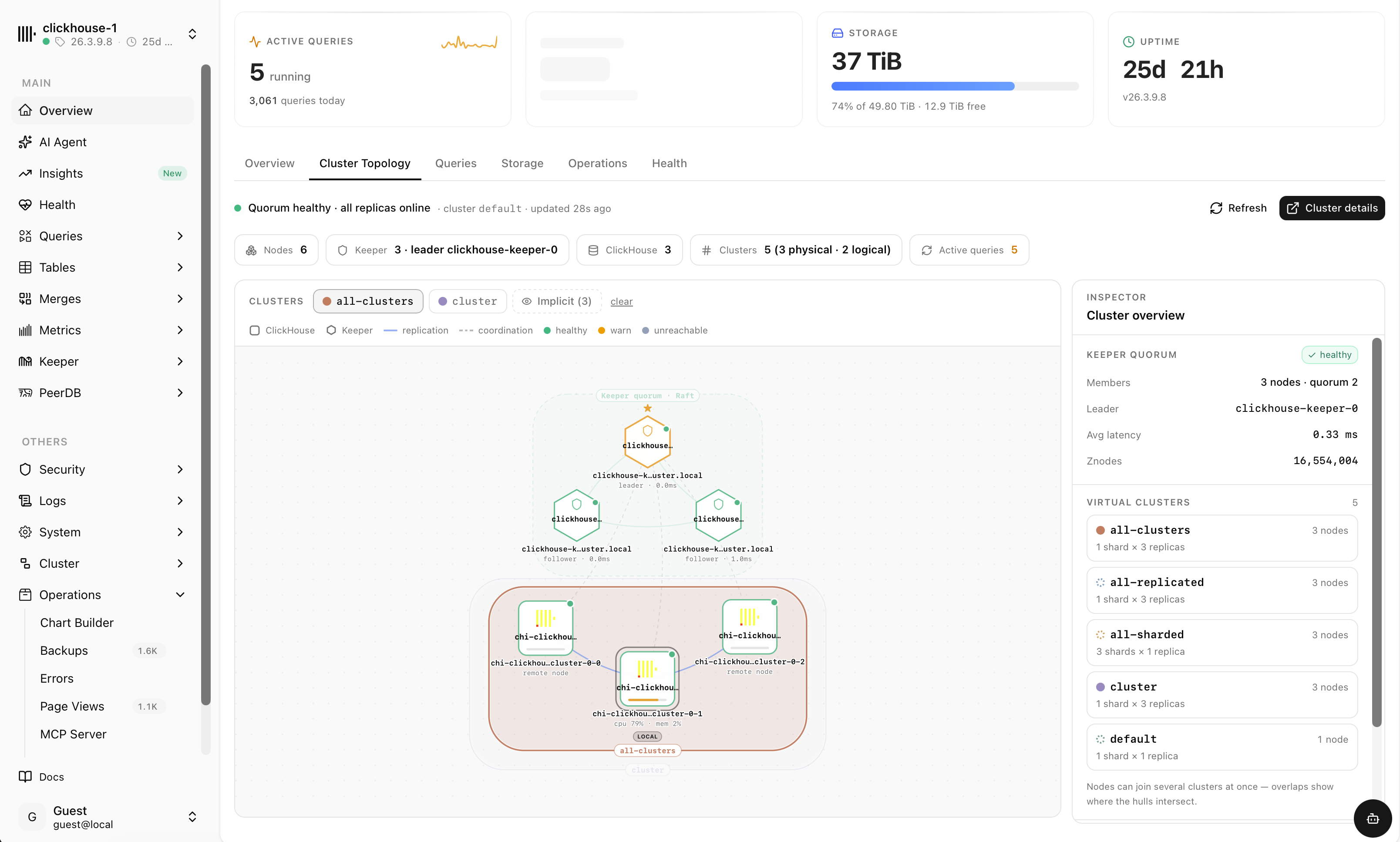Click the cluster purple color dot in inspector
This screenshot has width=1400, height=842.
1100,687
